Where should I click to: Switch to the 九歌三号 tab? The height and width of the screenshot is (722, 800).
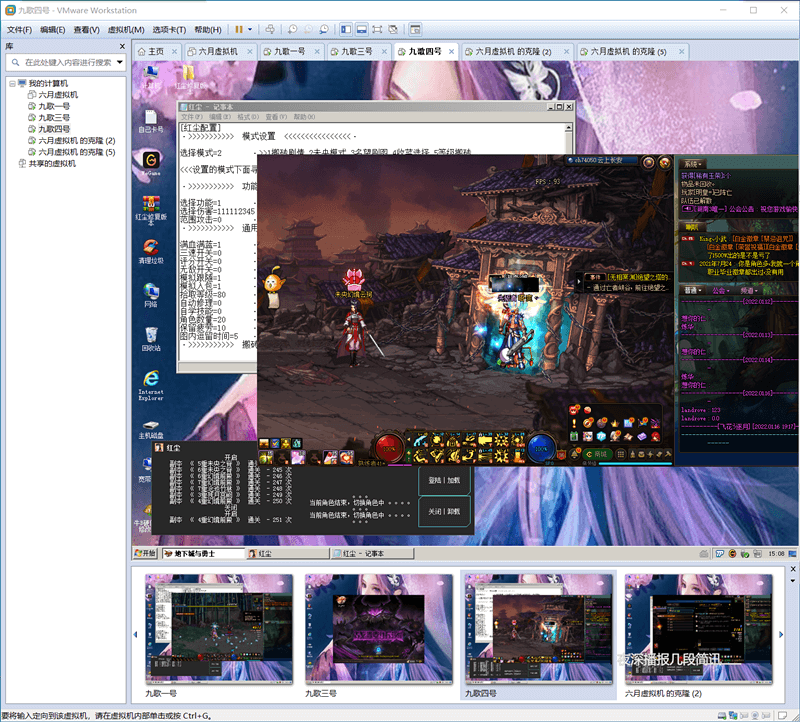coord(357,52)
